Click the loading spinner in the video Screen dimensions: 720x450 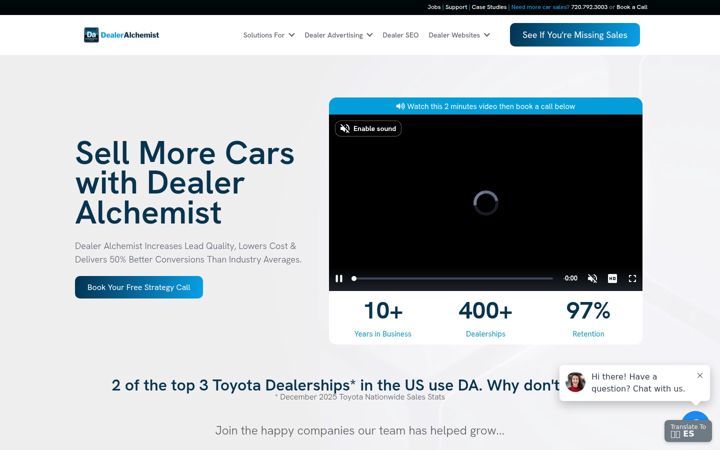[x=485, y=202]
